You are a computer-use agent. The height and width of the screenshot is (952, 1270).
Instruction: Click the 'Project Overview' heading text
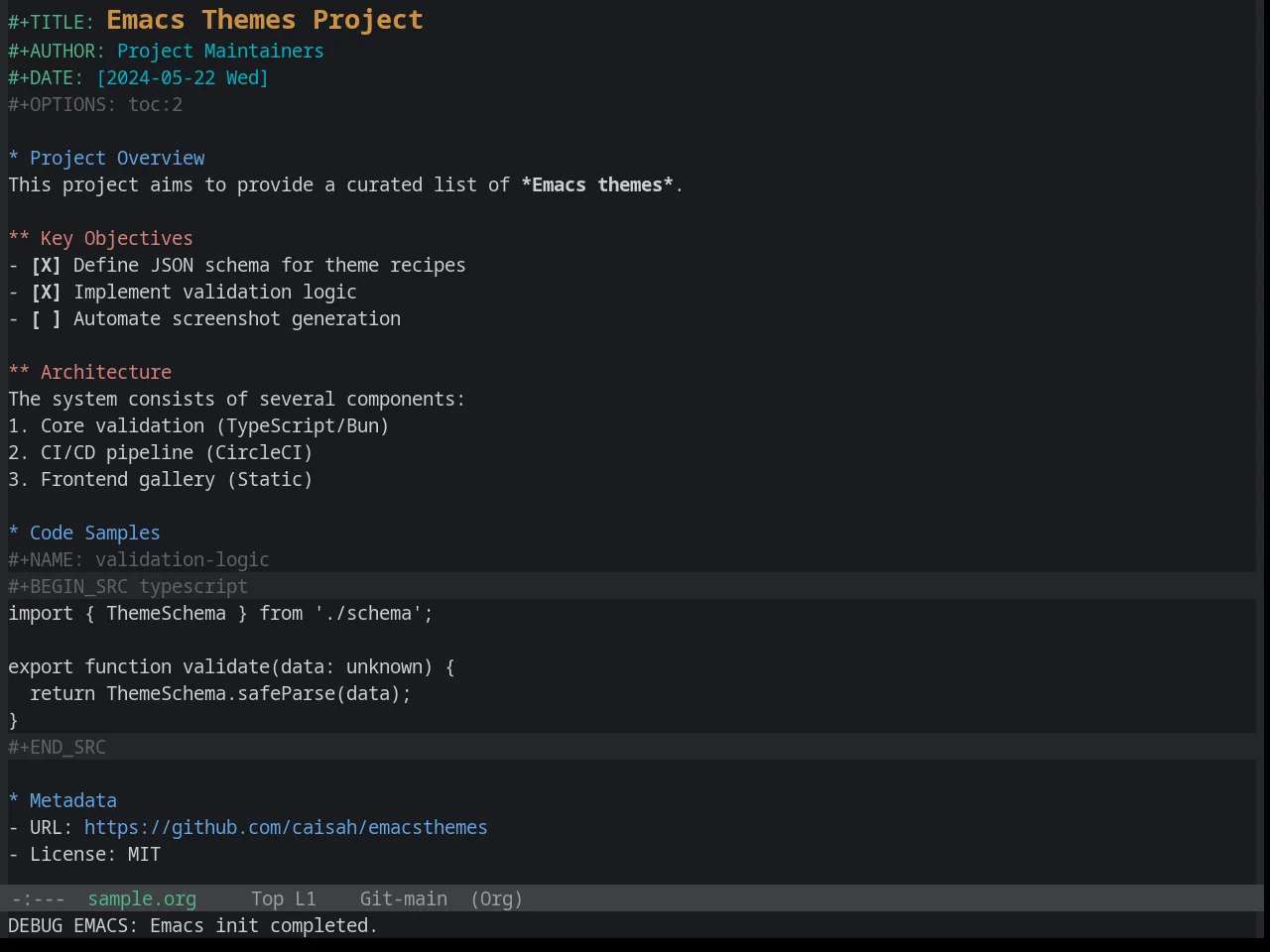(117, 159)
